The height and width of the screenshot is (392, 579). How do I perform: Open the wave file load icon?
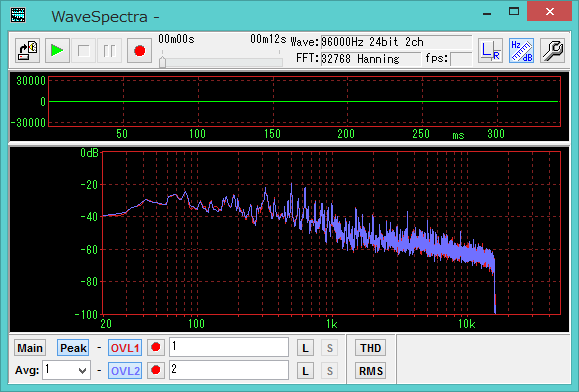point(28,51)
